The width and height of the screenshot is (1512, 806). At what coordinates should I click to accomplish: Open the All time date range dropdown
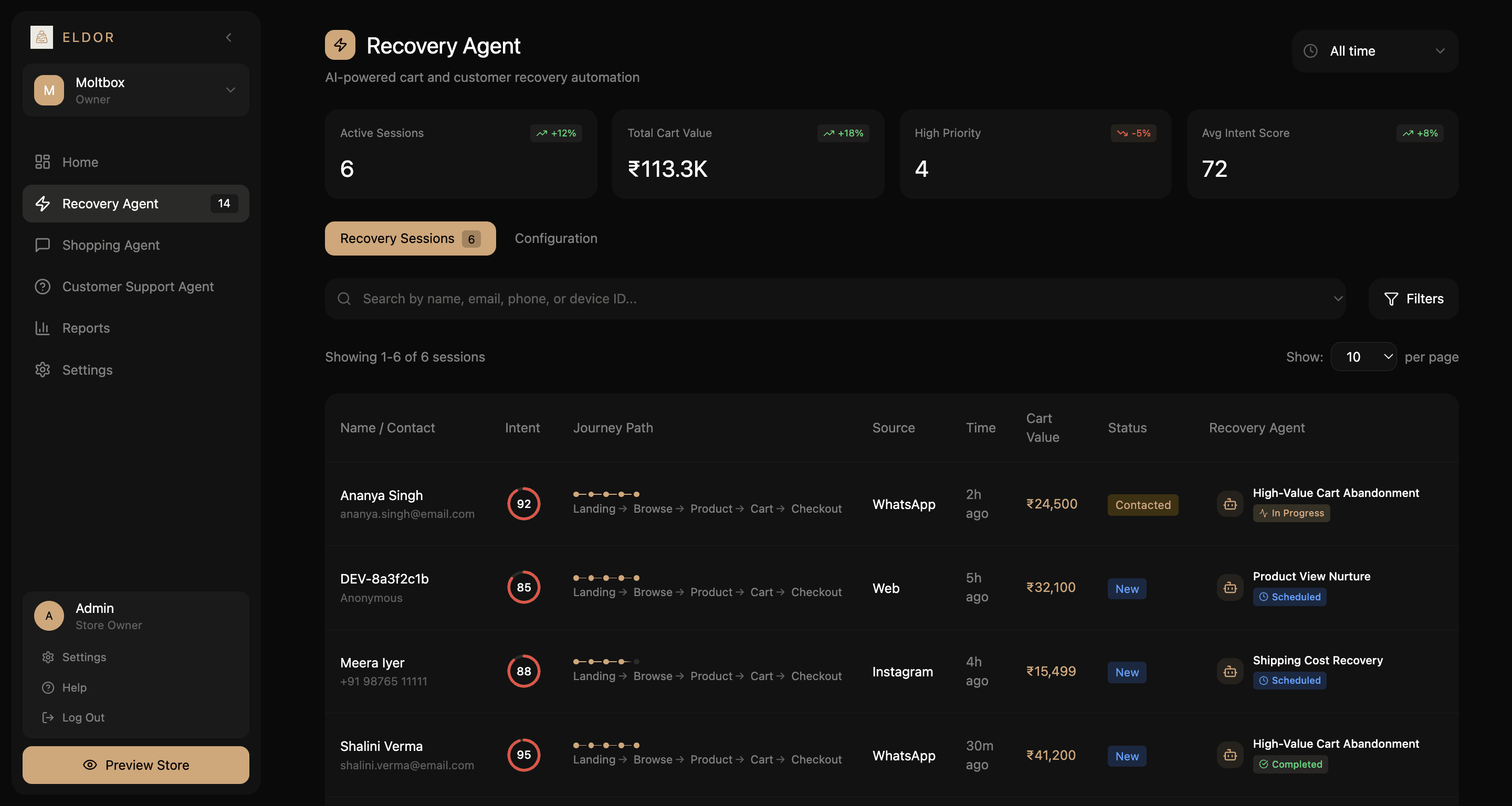[1374, 51]
